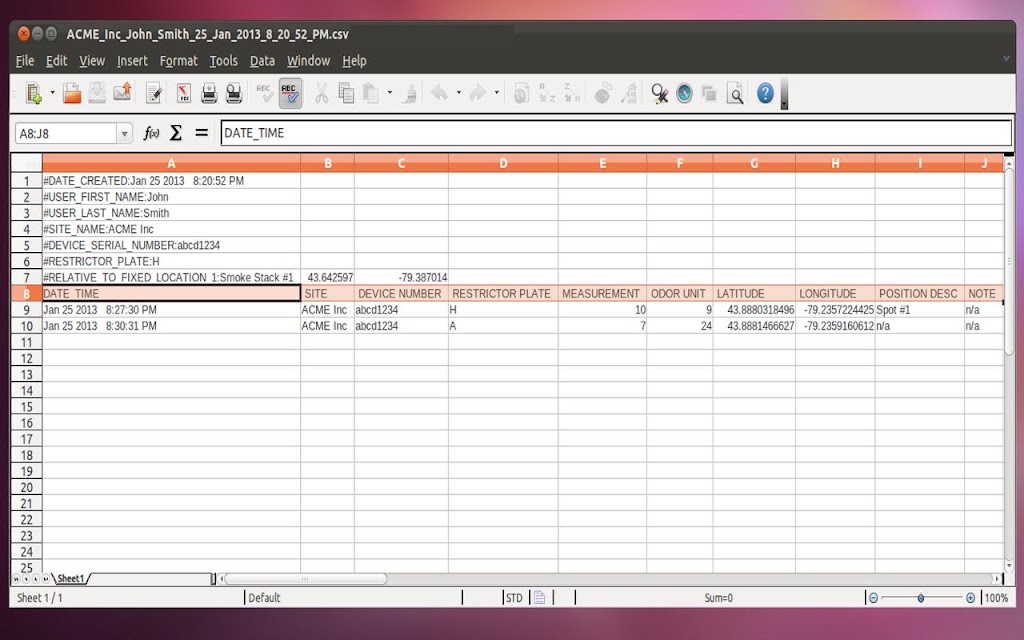This screenshot has width=1024, height=640.
Task: Open the Help menu
Action: tap(354, 61)
